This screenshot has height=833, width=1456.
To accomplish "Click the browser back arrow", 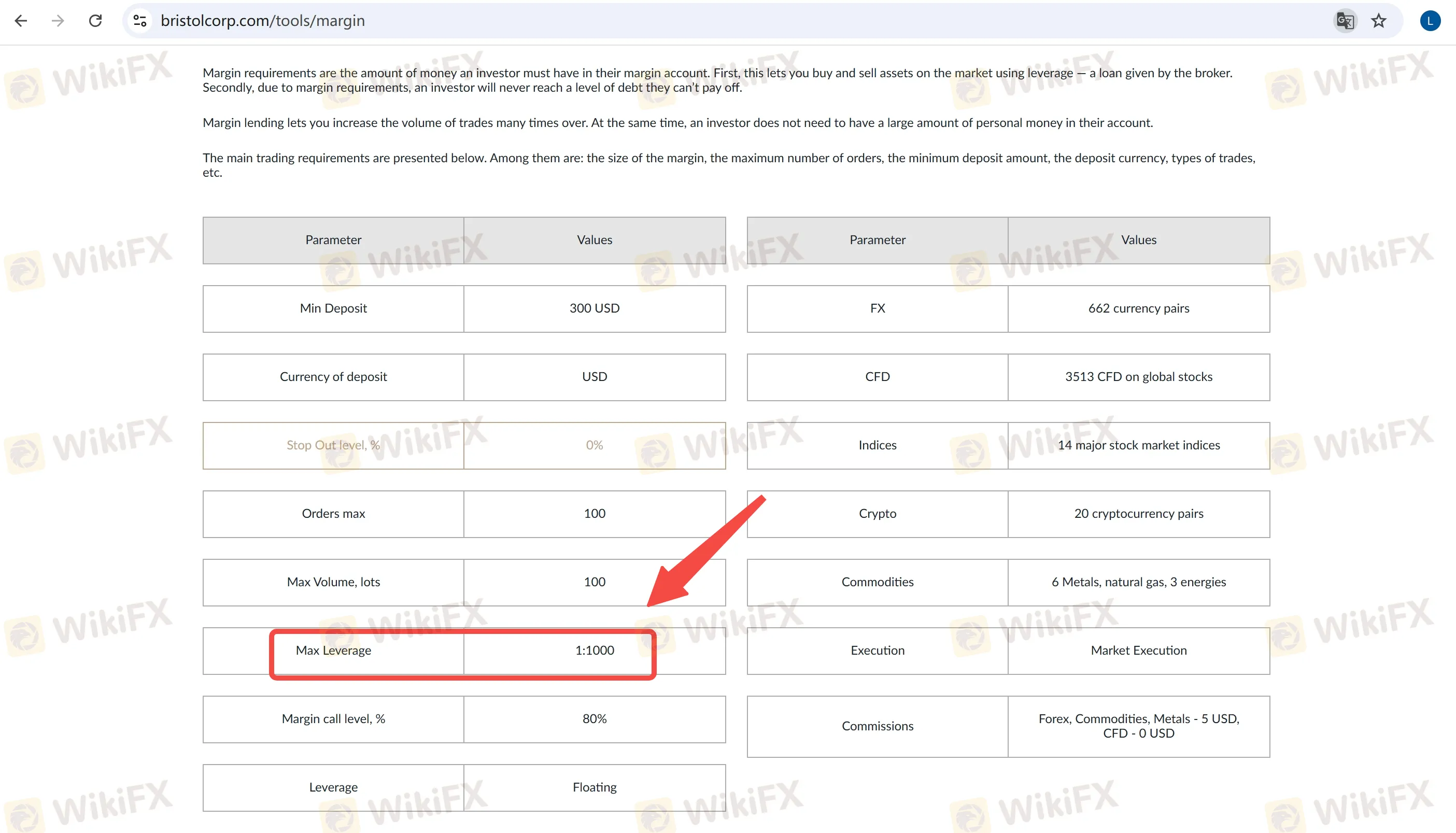I will (x=21, y=21).
